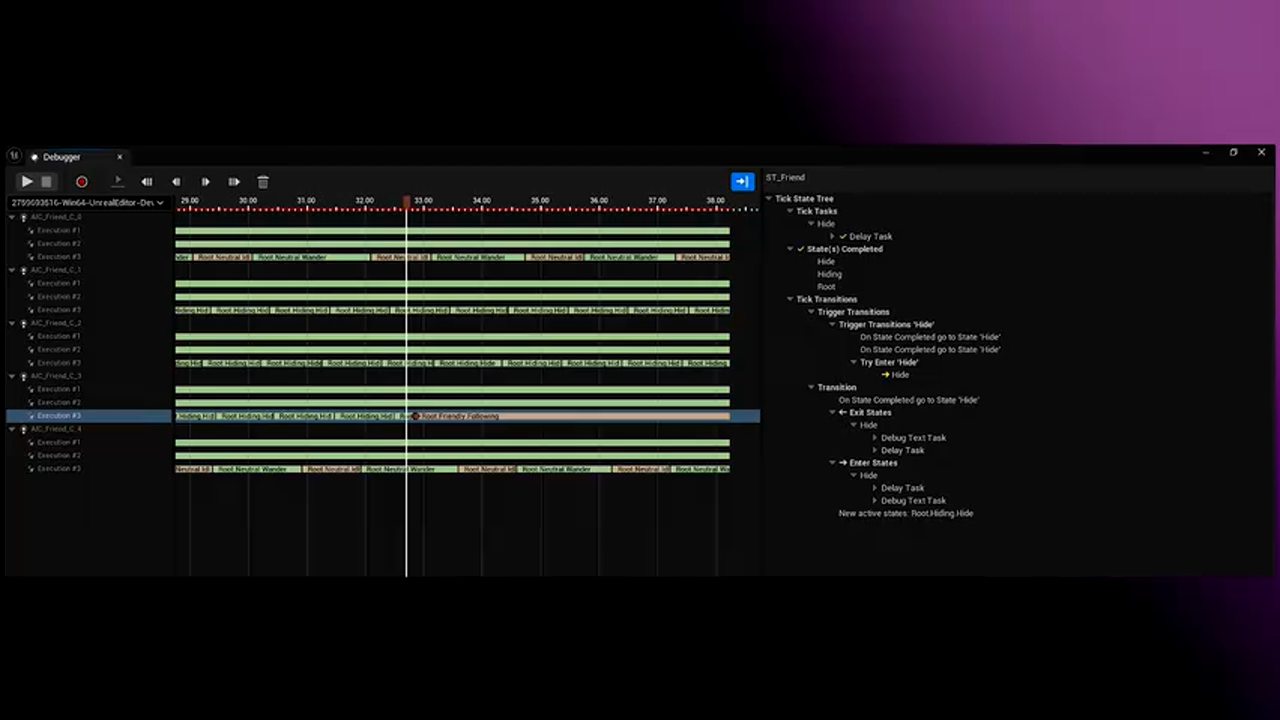Select Execution #3 under AIC_Friend_C_3

pyautogui.click(x=57, y=415)
